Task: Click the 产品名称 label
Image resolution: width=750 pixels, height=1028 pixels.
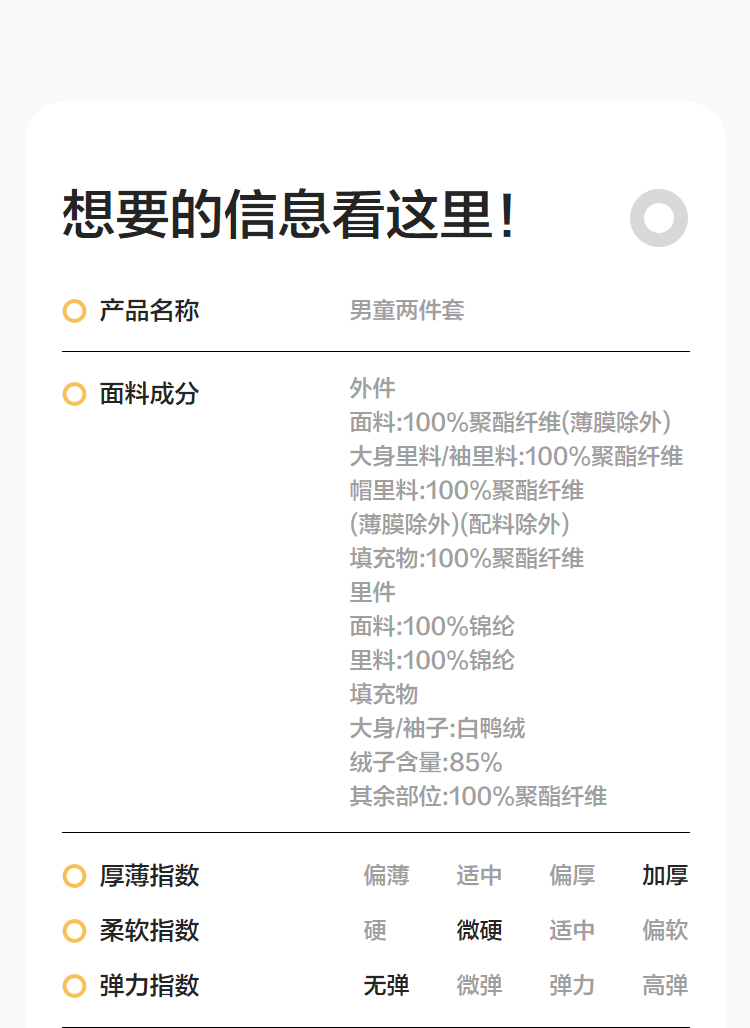Action: [149, 311]
